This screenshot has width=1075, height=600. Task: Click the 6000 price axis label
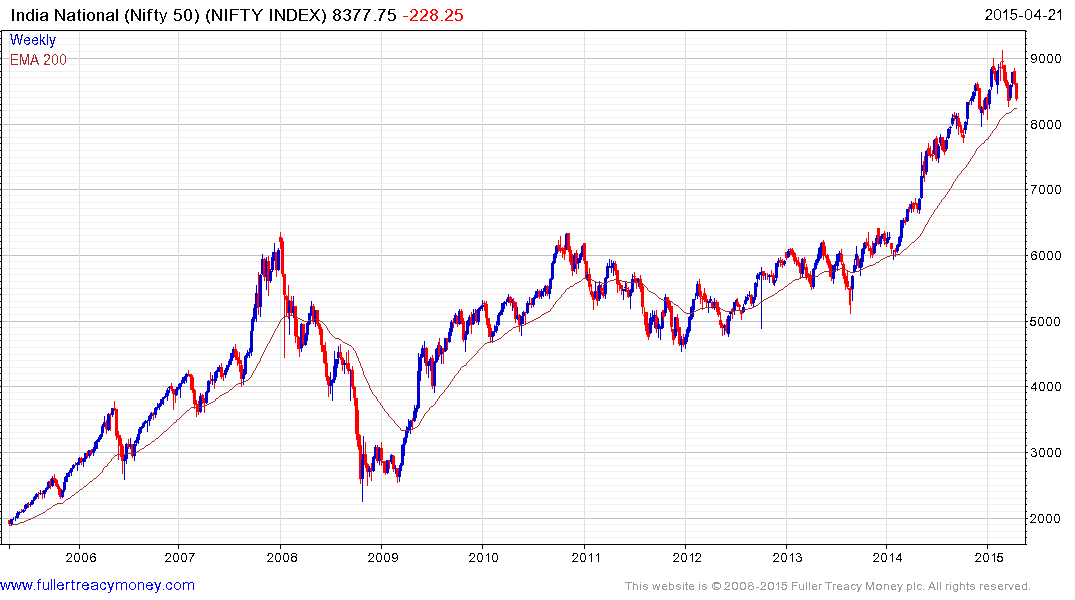pos(1046,255)
